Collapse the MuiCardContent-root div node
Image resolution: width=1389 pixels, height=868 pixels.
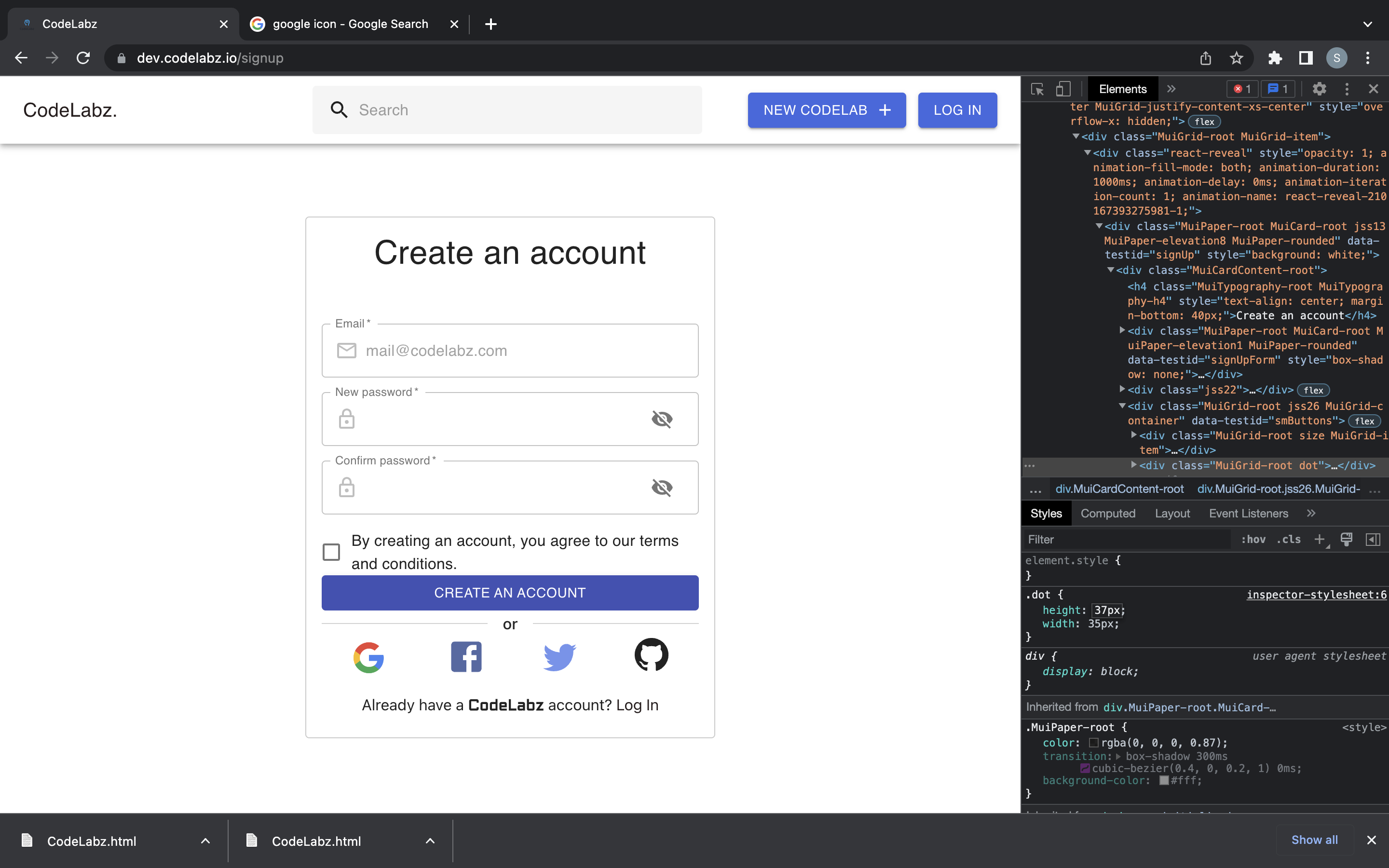pos(1111,270)
